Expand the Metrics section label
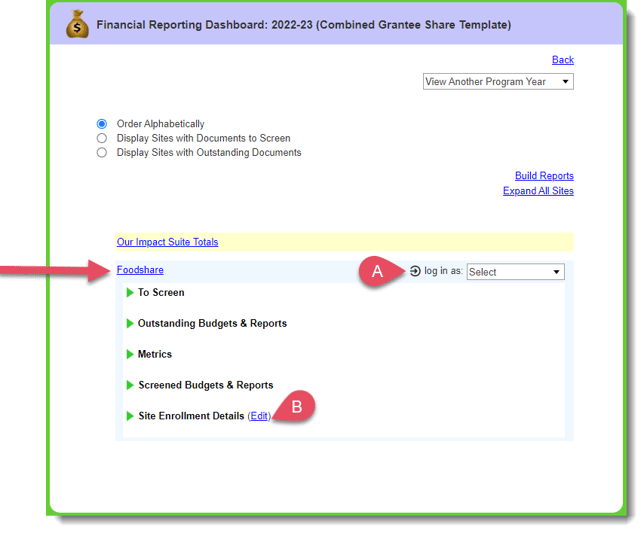The image size is (644, 533). 155,354
